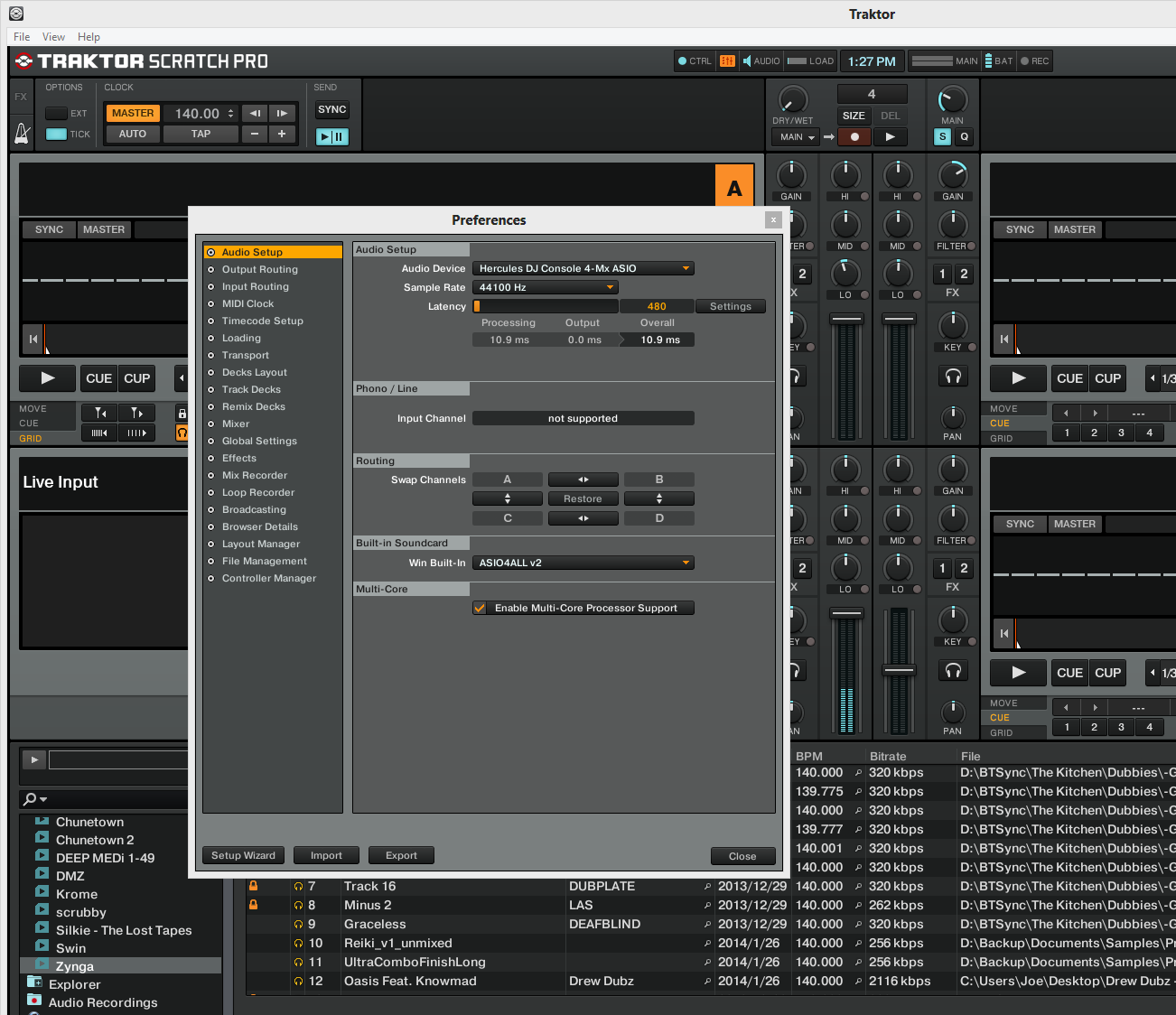
Task: Click the A-B horizontal swap channels arrow
Action: coord(583,480)
